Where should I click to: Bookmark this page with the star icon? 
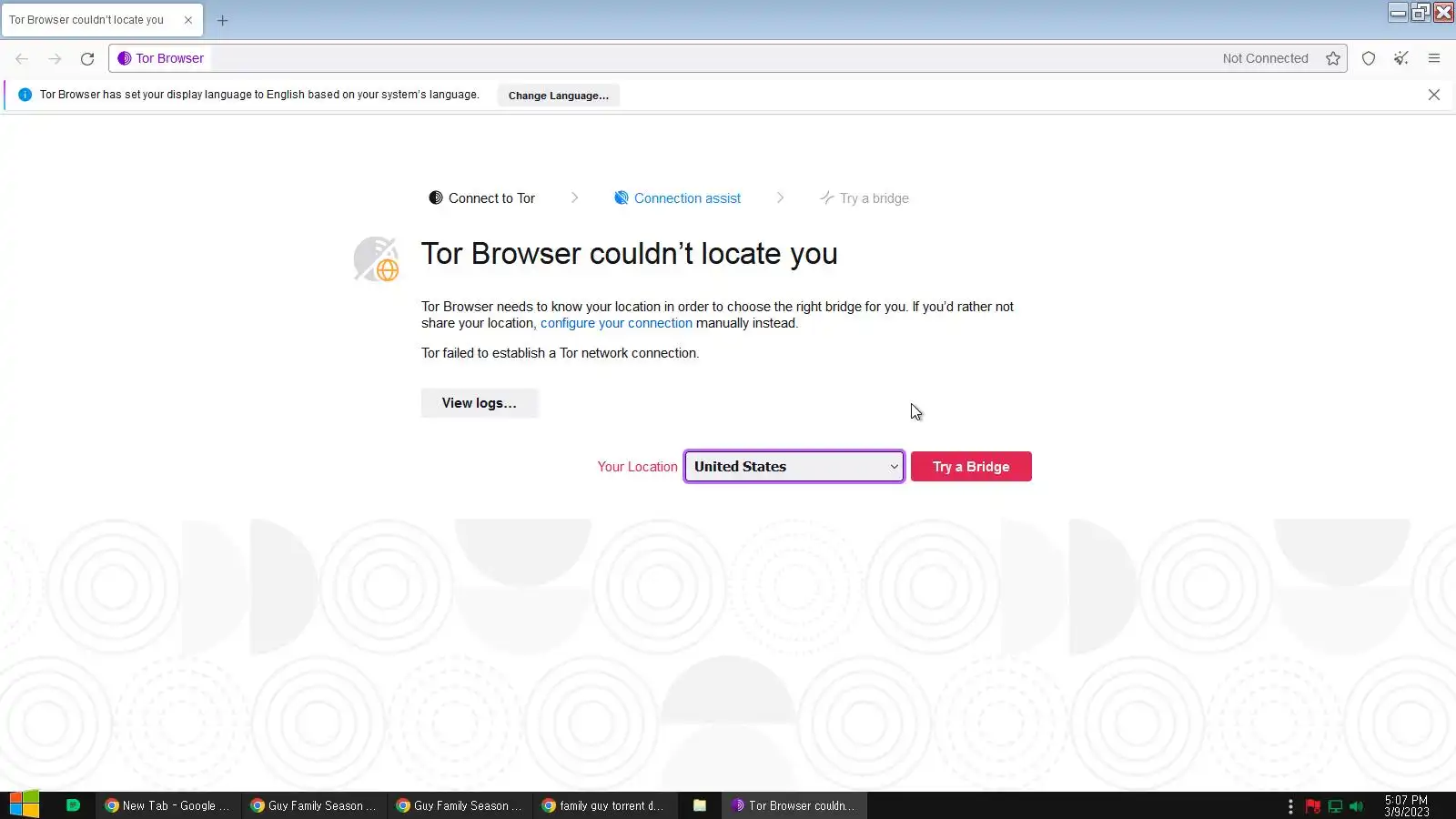pos(1333,58)
